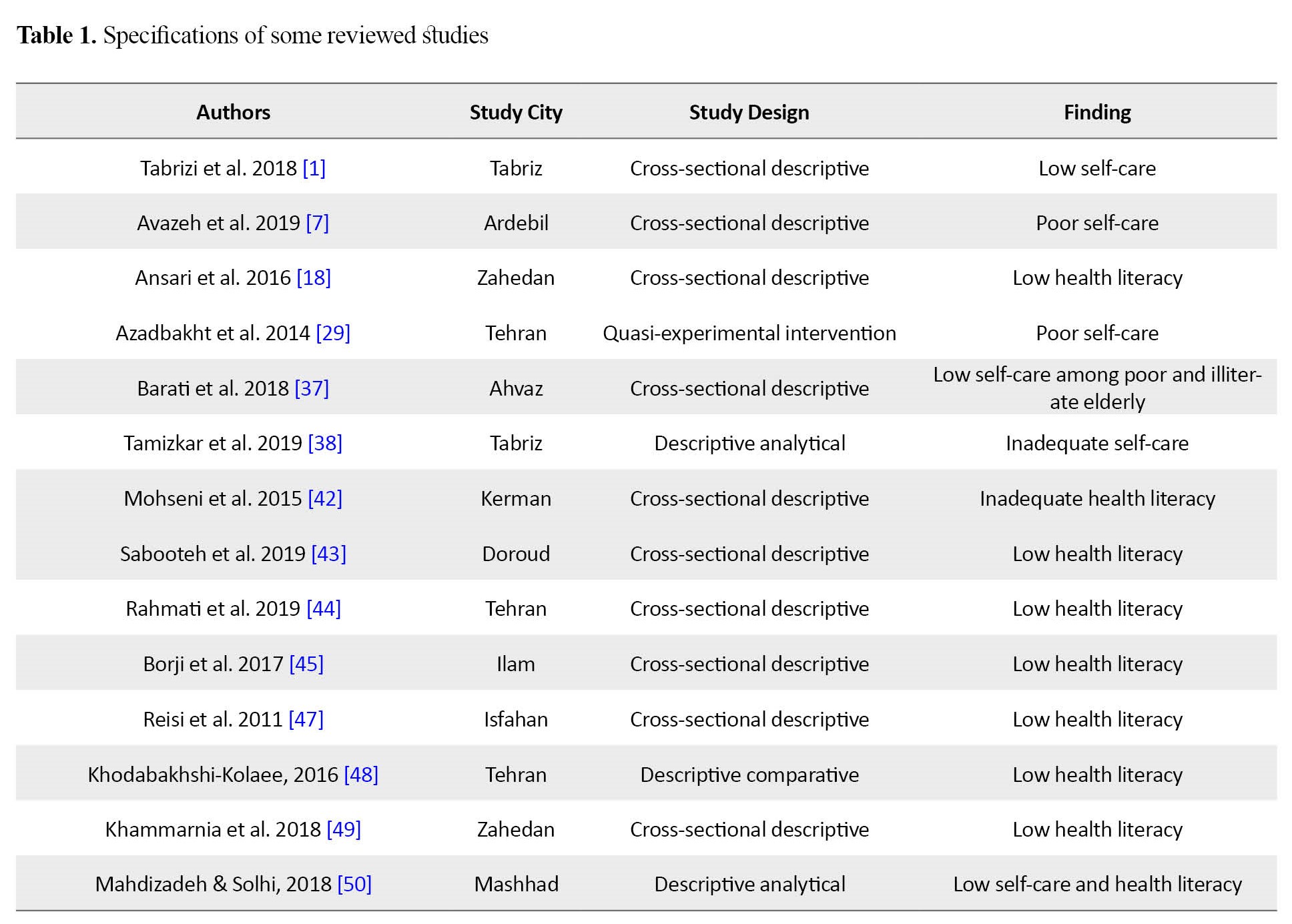The image size is (1292, 924).
Task: Click 'Low health literacy' in Reisi row
Action: [1097, 719]
